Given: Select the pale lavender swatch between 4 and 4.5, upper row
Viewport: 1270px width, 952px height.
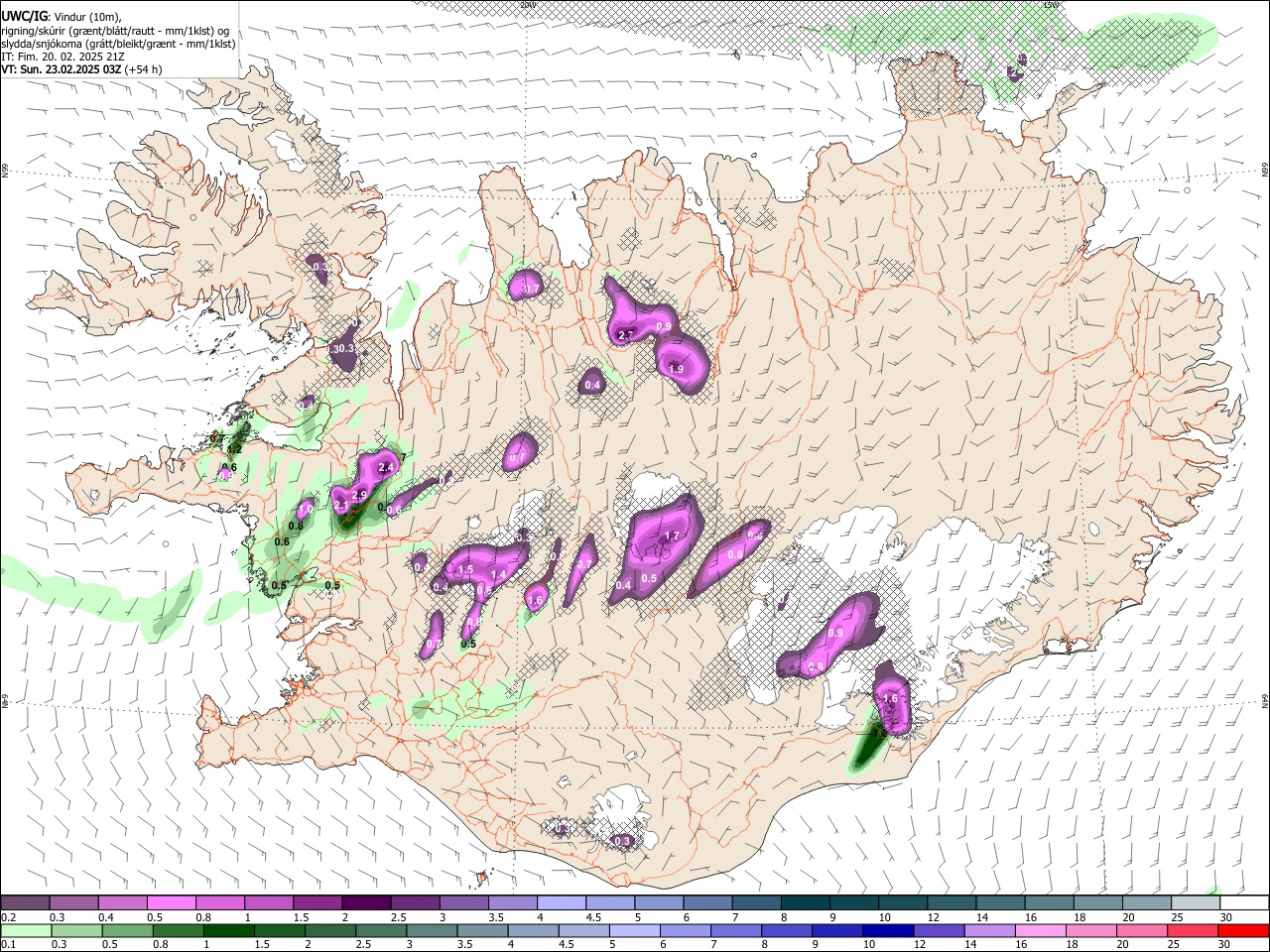Looking at the screenshot, I should (x=560, y=902).
